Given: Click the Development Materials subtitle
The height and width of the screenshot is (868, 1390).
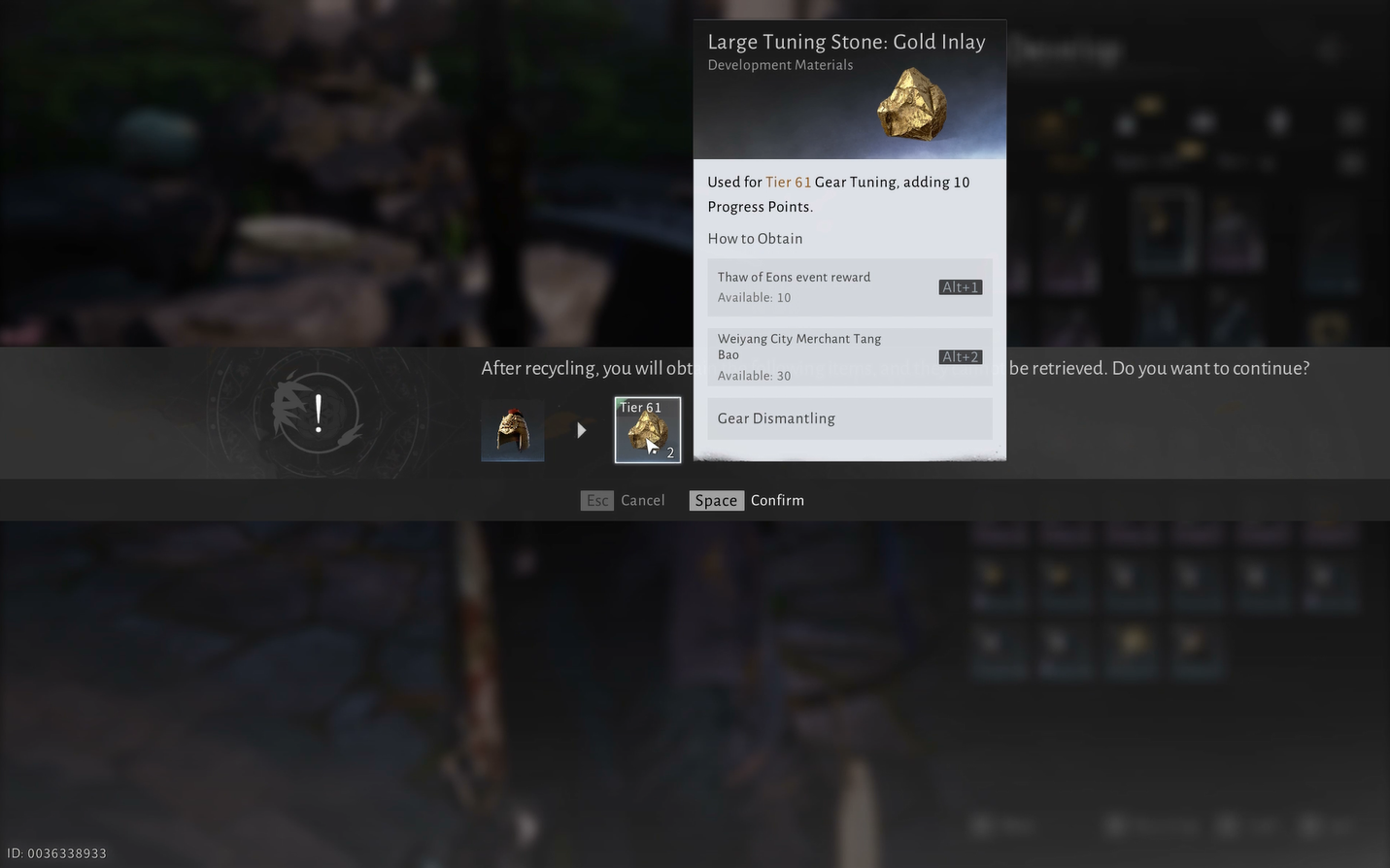Looking at the screenshot, I should coord(780,65).
